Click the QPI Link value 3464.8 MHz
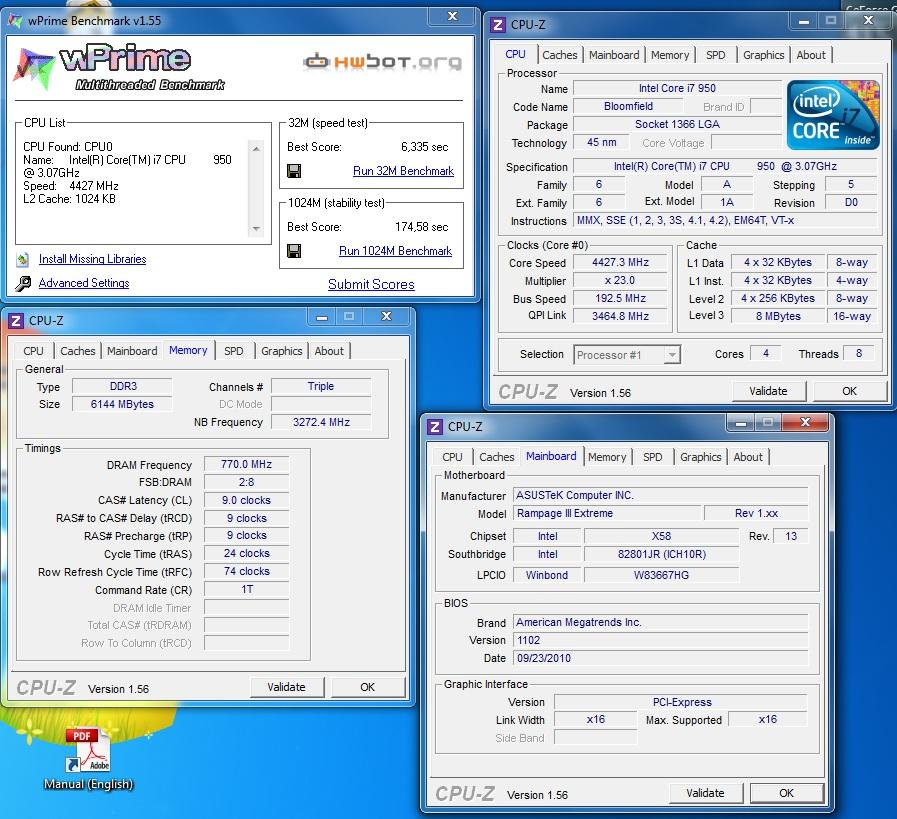This screenshot has width=897, height=819. (620, 316)
